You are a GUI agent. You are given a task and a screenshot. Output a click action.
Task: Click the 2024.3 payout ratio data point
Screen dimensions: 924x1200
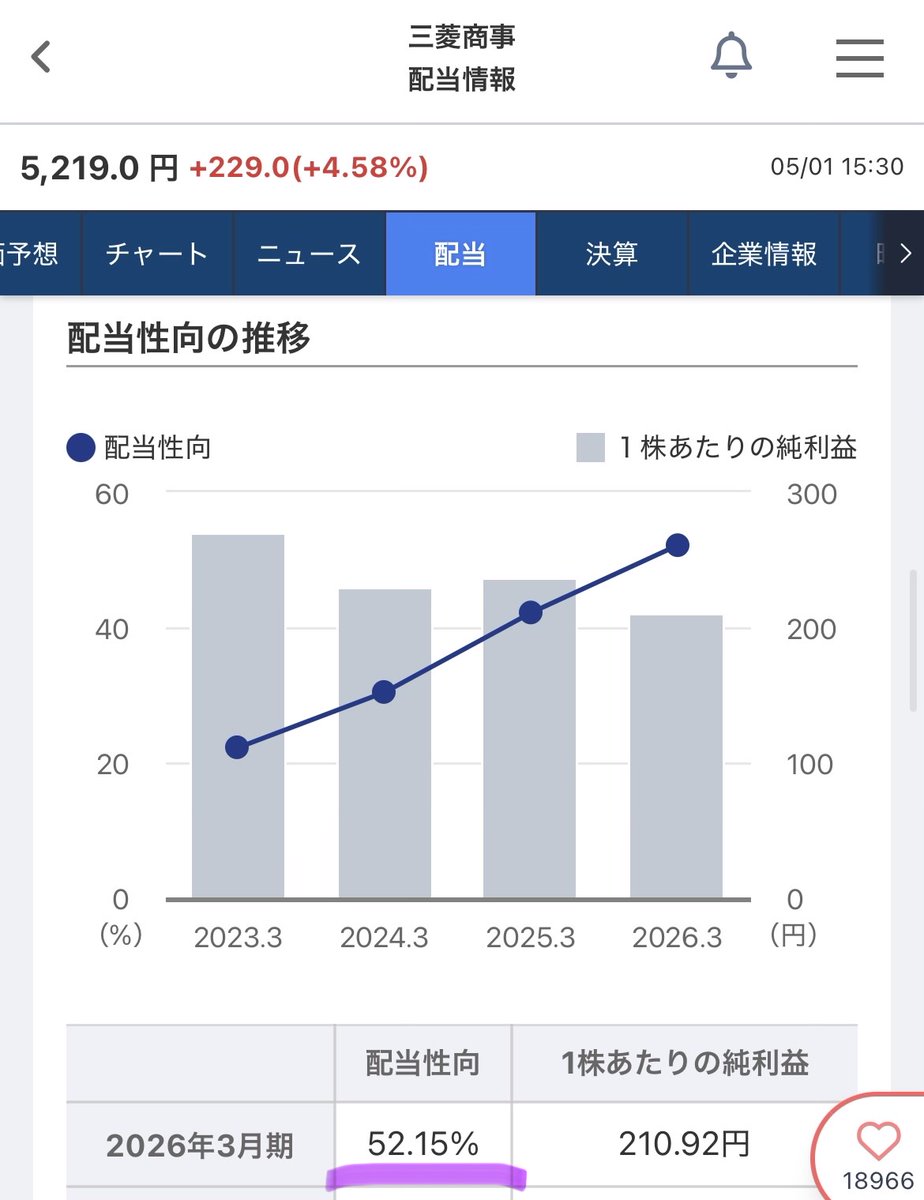[x=384, y=692]
